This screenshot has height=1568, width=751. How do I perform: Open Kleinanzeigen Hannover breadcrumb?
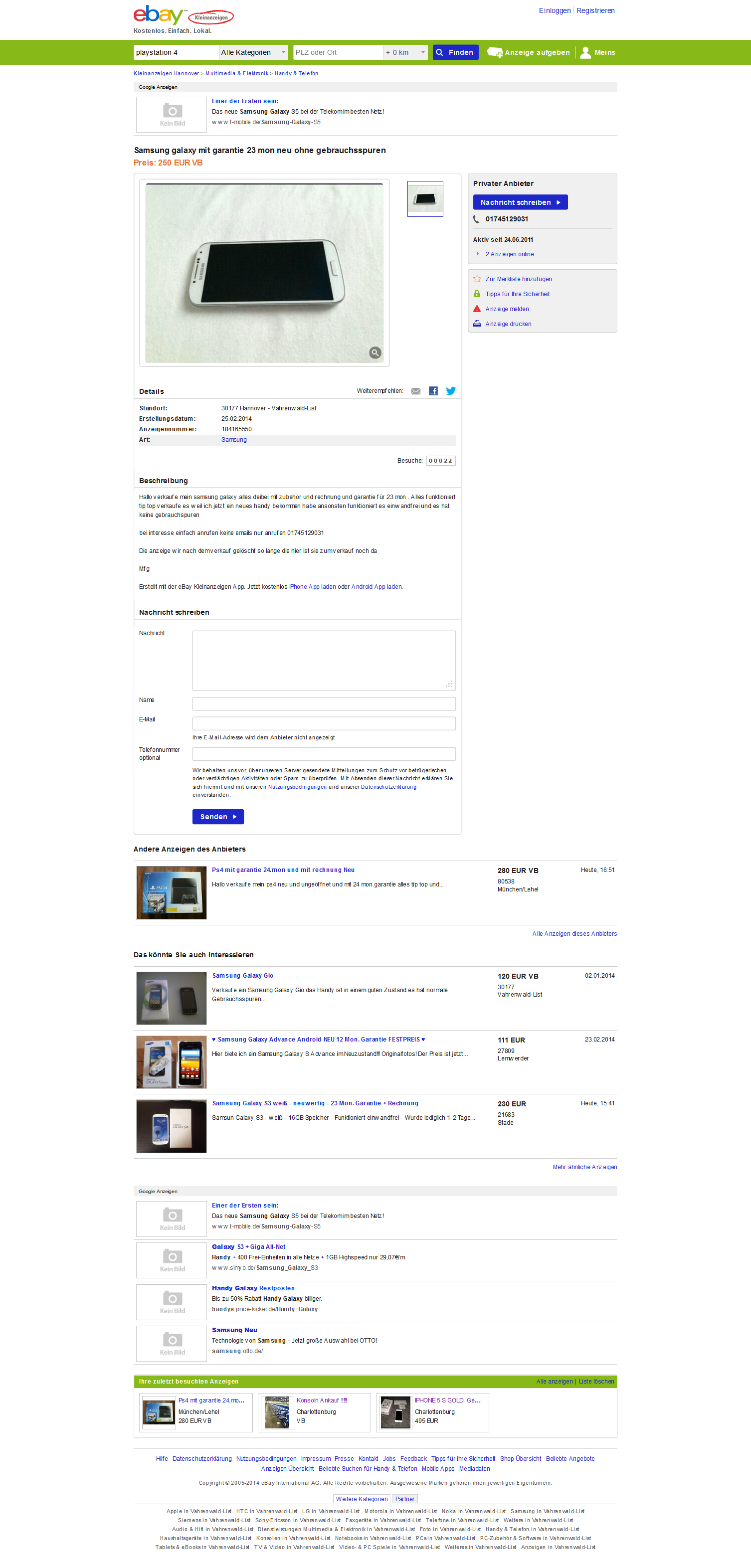pyautogui.click(x=166, y=74)
